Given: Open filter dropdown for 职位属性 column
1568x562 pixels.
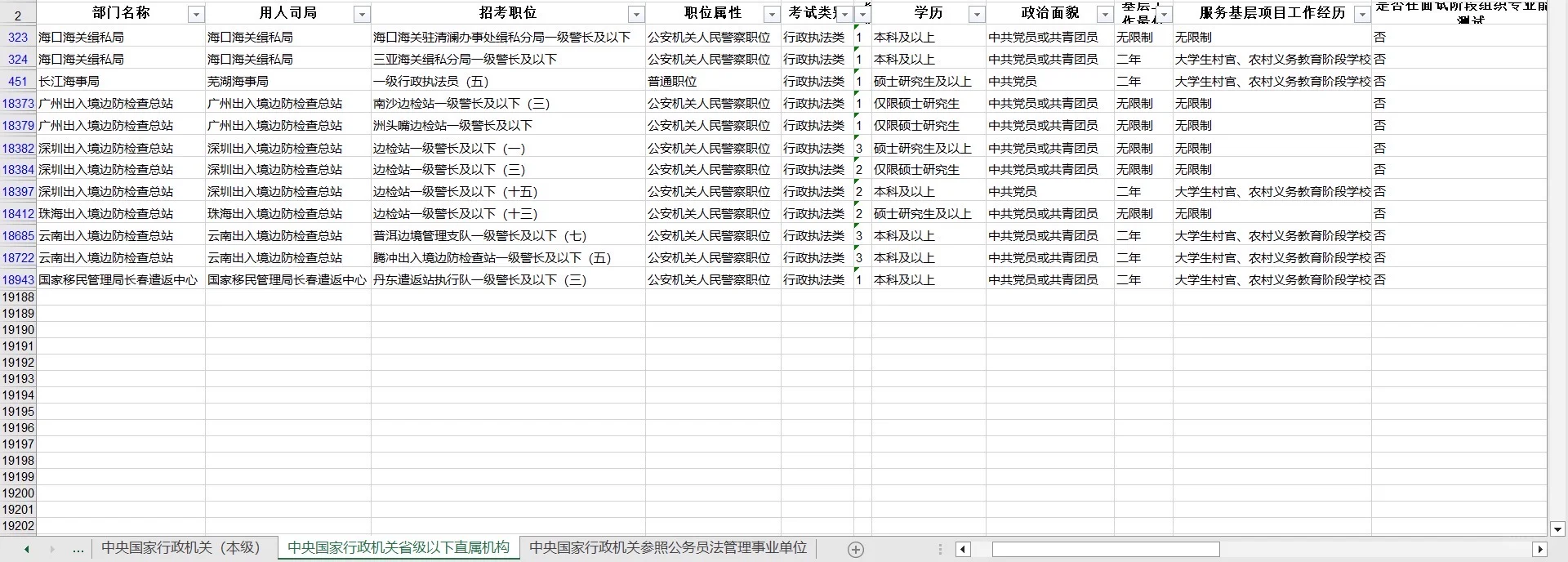Looking at the screenshot, I should pyautogui.click(x=771, y=15).
